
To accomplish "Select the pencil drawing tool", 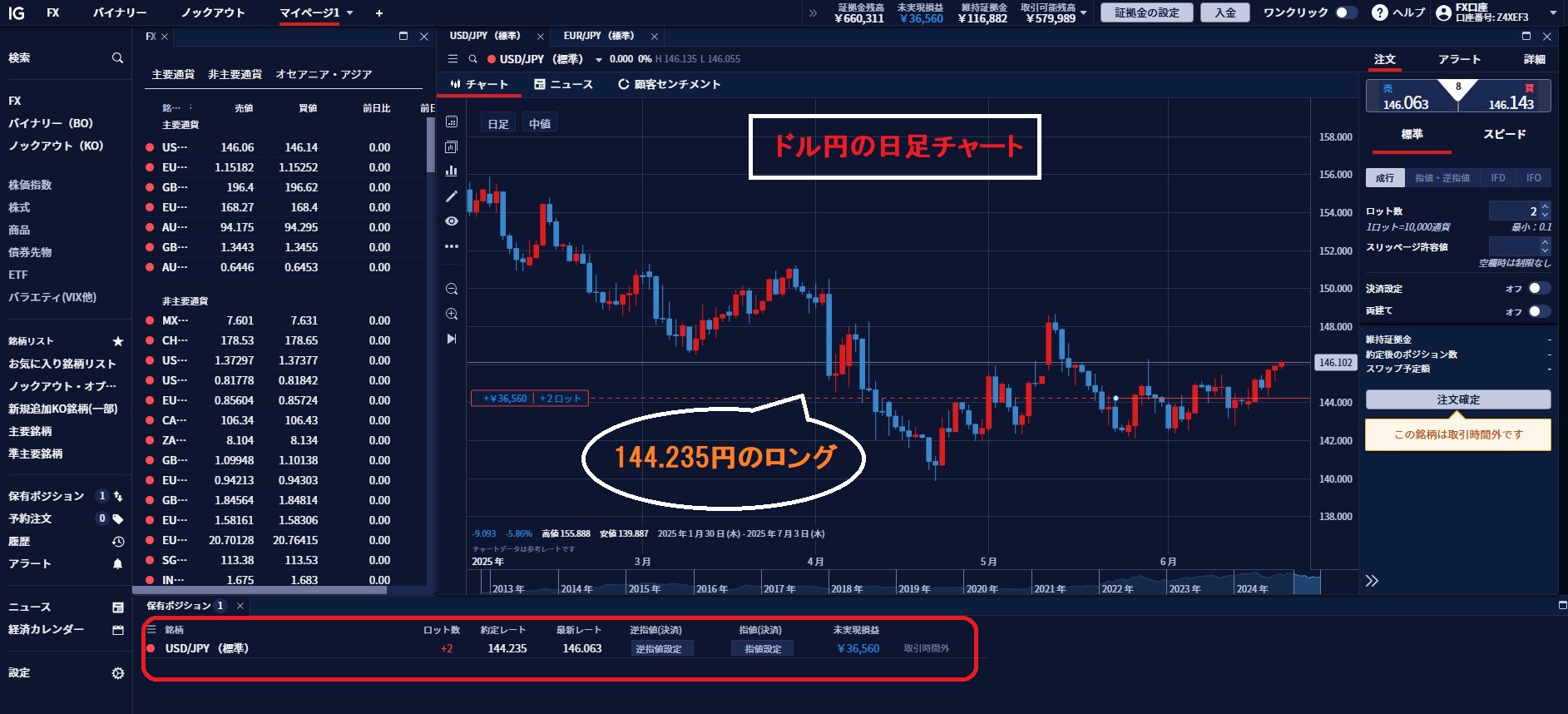I will (x=452, y=196).
